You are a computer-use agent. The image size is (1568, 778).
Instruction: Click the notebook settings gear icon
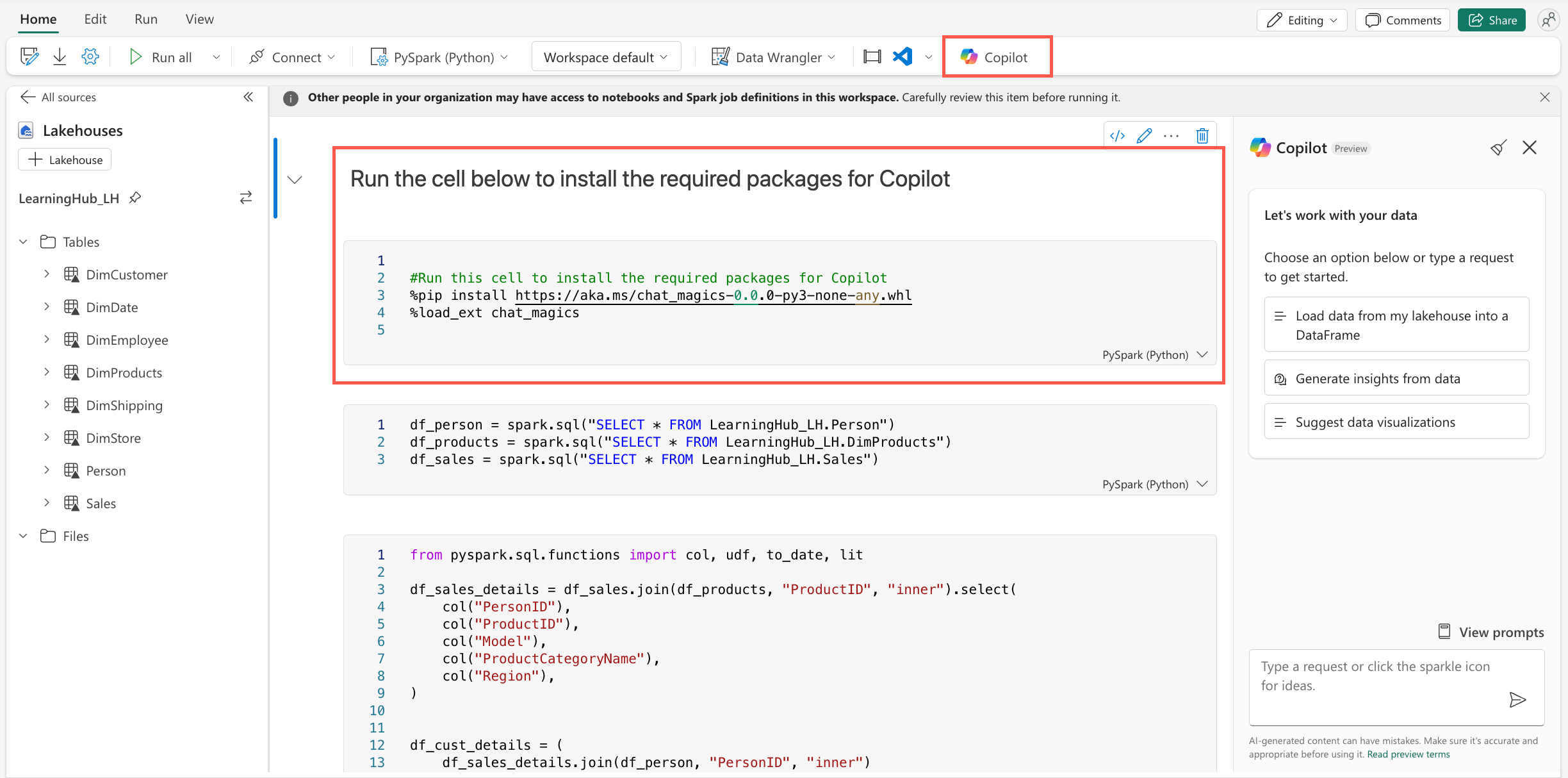[89, 56]
